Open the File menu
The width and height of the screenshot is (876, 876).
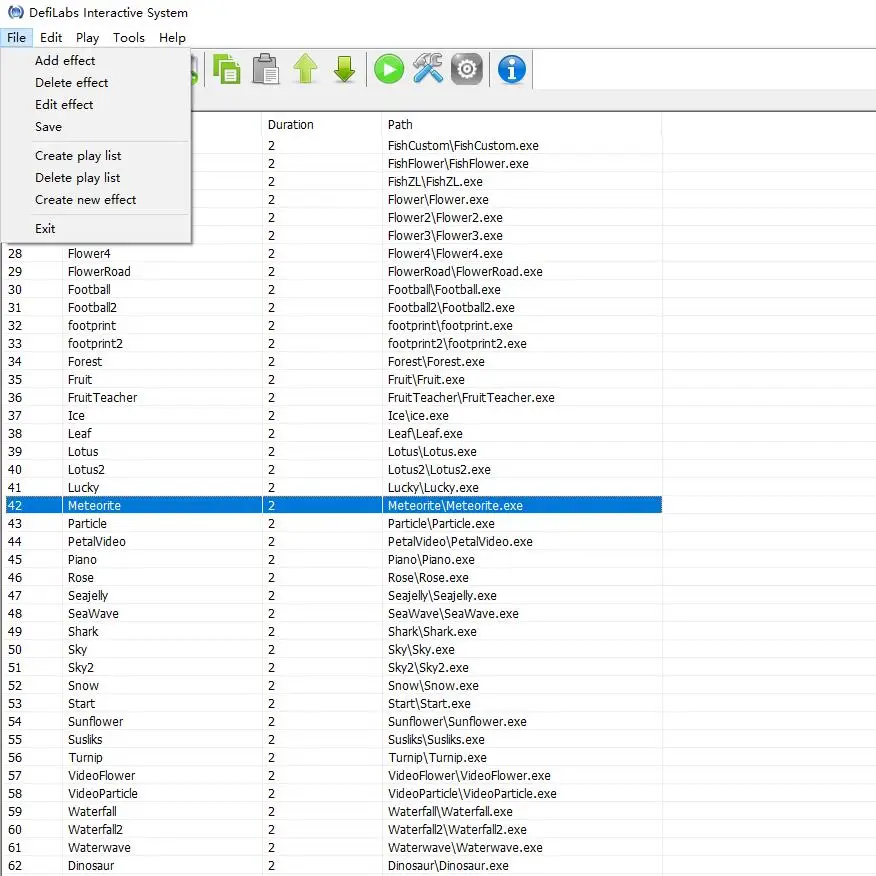pos(16,37)
